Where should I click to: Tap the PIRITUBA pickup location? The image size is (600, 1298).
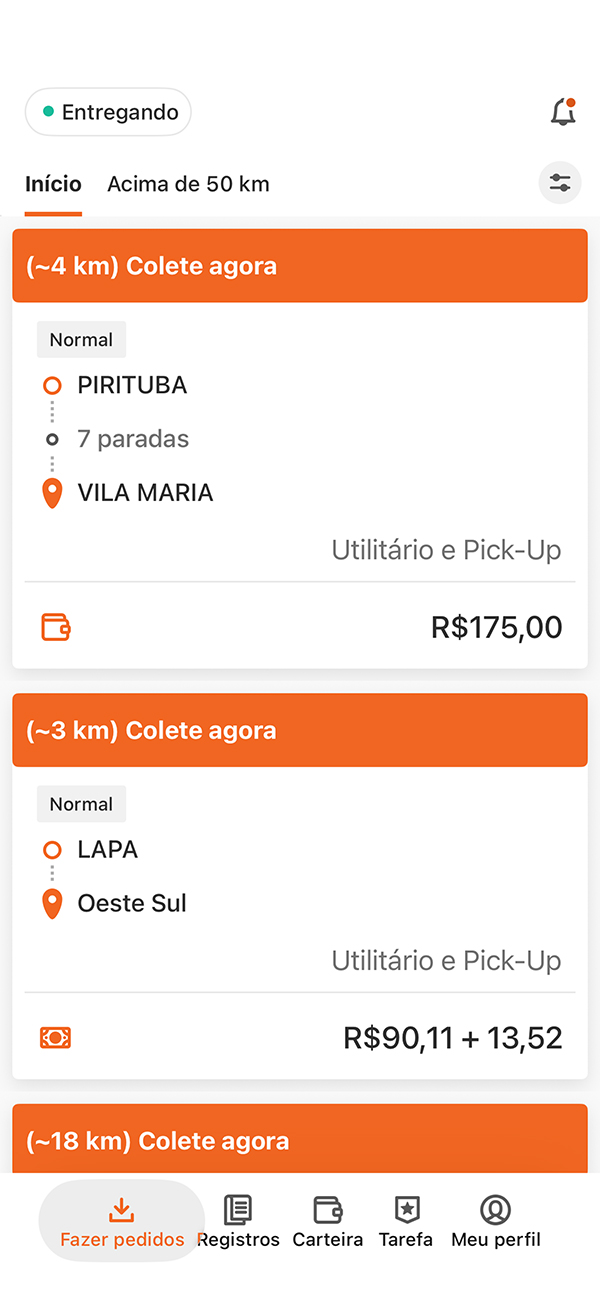[x=132, y=385]
